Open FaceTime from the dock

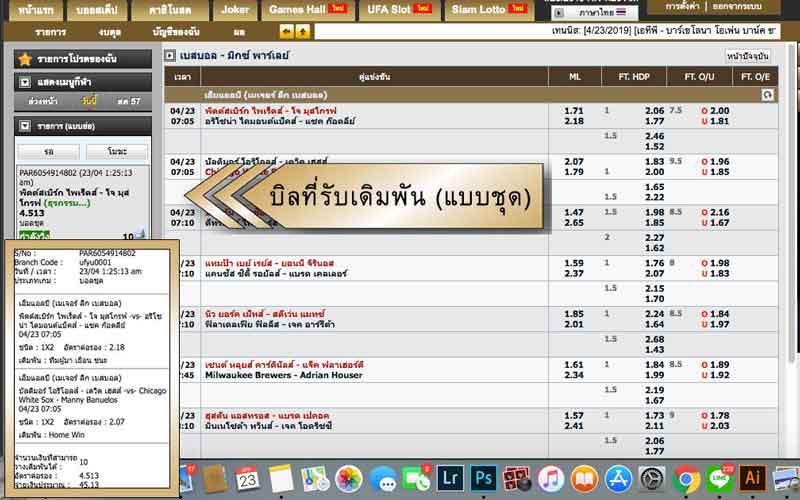pyautogui.click(x=416, y=479)
